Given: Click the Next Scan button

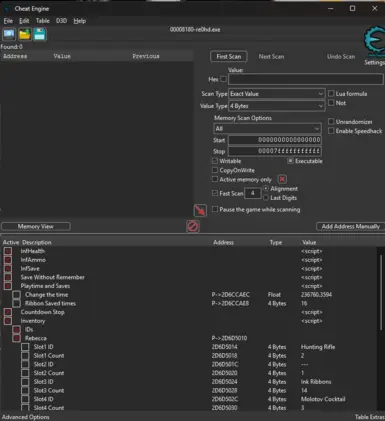Looking at the screenshot, I should [271, 57].
